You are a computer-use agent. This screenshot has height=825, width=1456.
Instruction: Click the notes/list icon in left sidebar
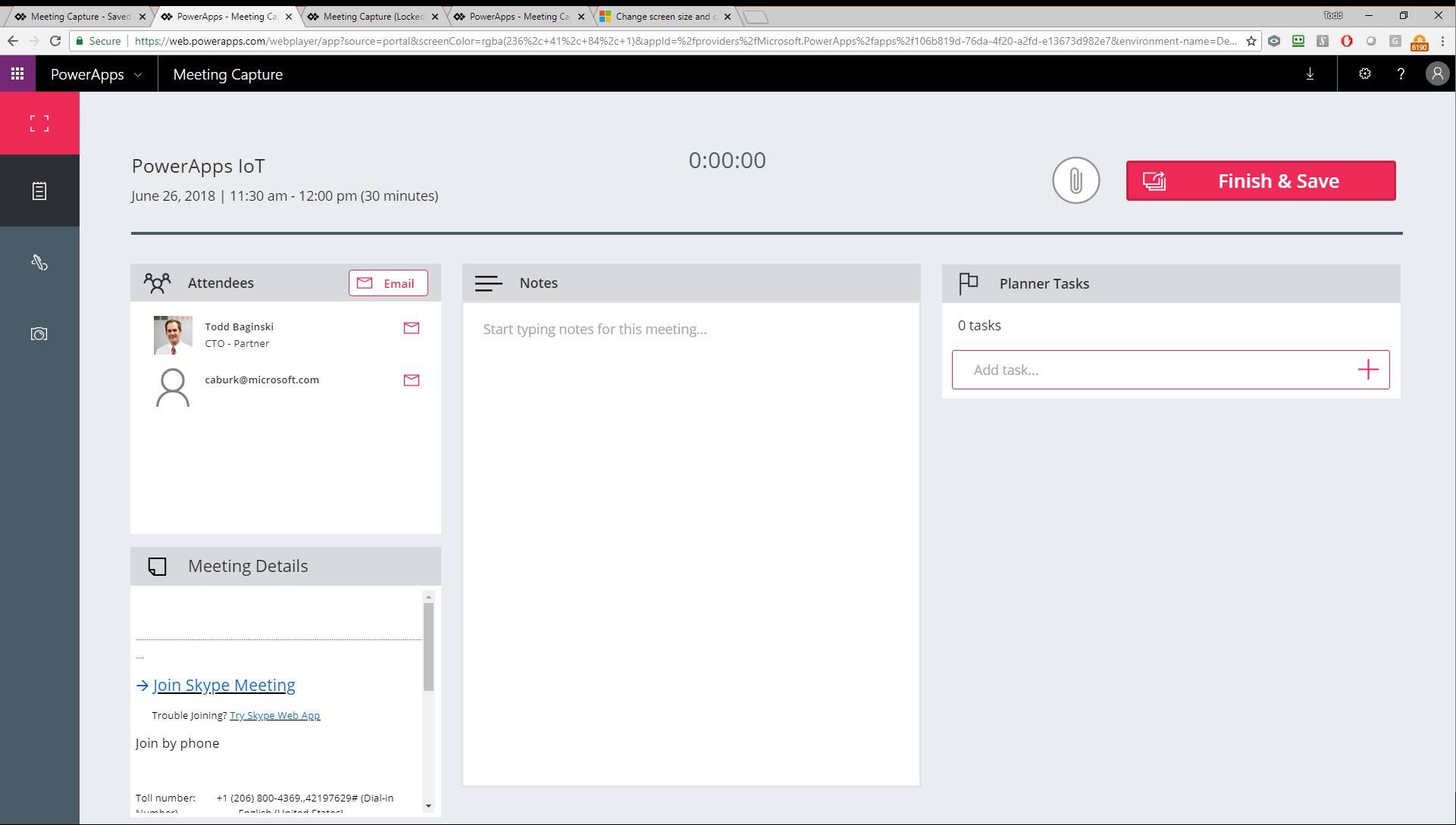[39, 191]
